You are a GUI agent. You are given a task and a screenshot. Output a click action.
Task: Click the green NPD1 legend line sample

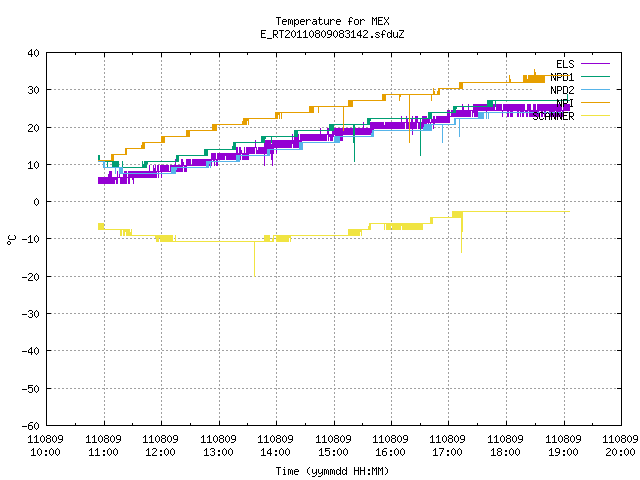point(595,76)
